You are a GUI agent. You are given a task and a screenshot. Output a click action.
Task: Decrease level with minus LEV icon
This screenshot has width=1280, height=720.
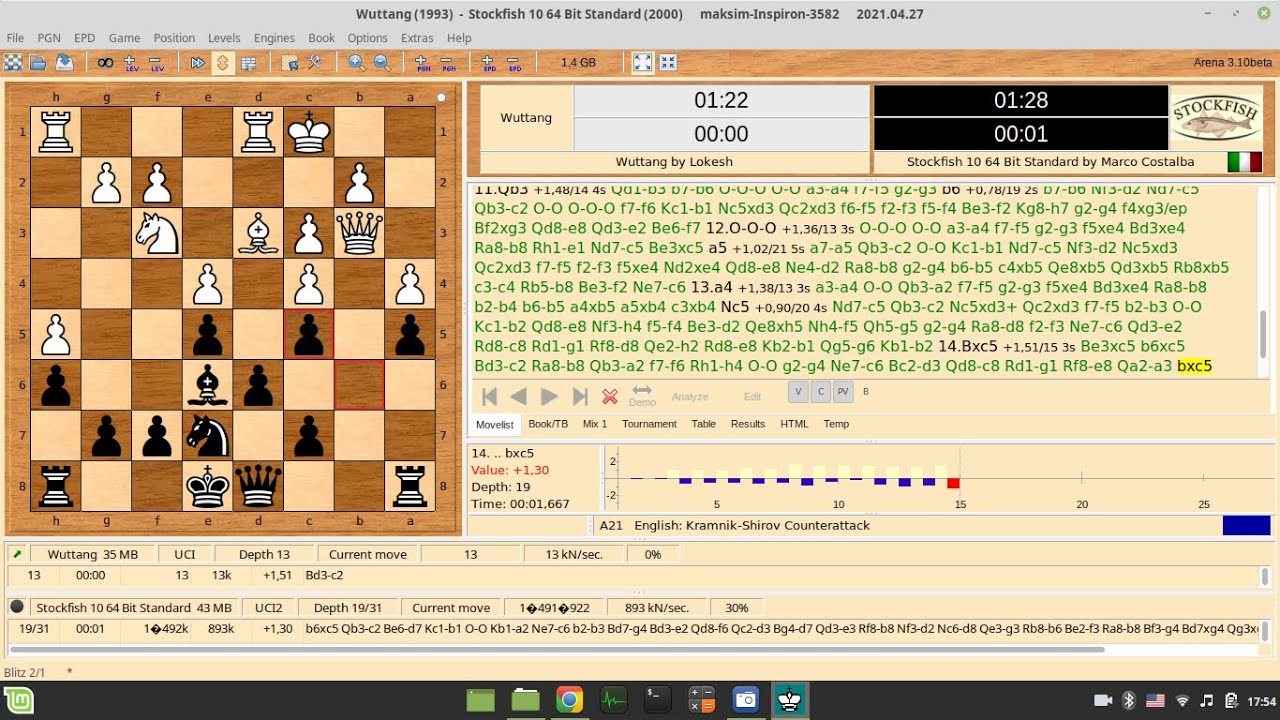[x=157, y=62]
